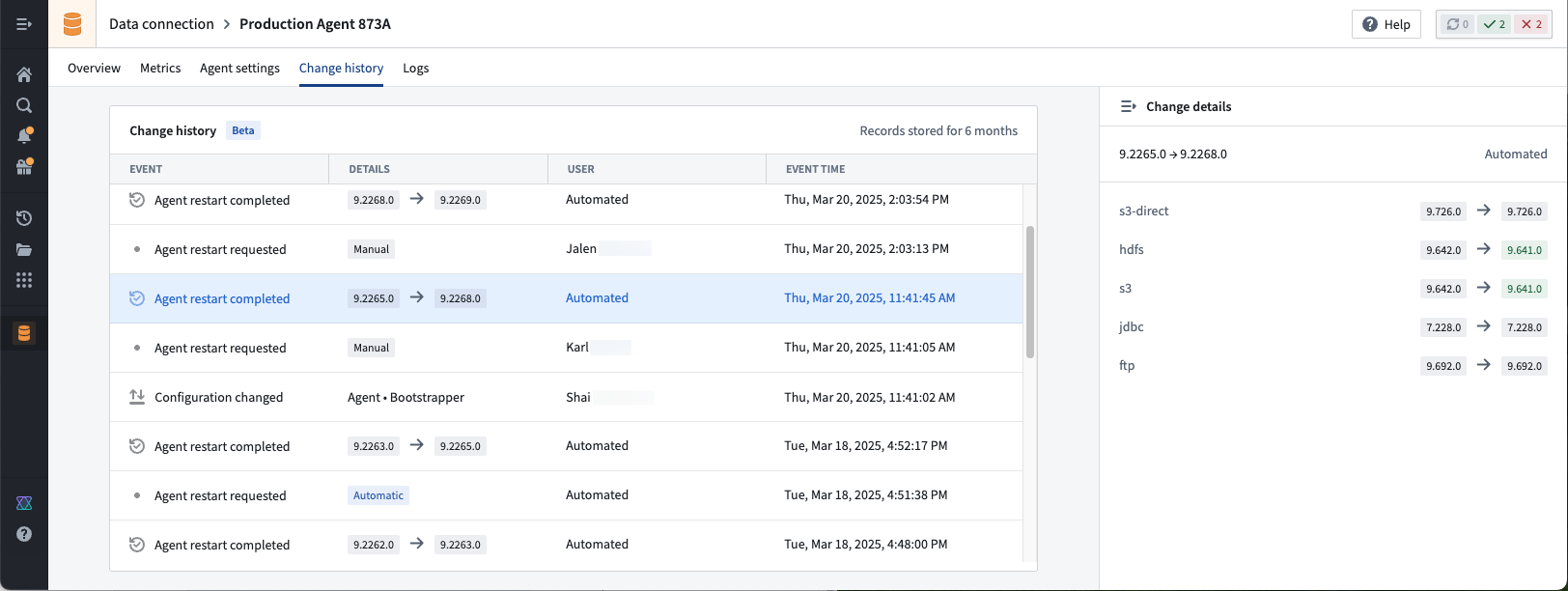
Task: Click the teal app logo icon in sidebar
Action: (24, 503)
